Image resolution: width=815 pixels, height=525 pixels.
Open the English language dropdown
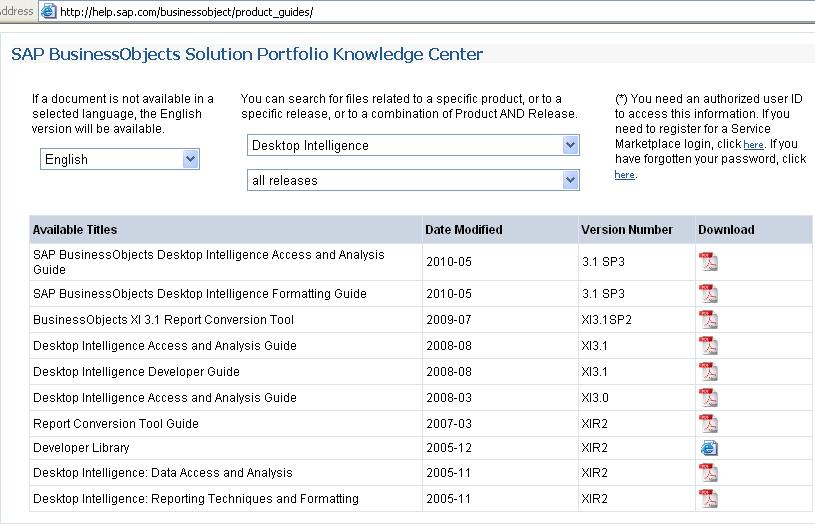click(120, 159)
